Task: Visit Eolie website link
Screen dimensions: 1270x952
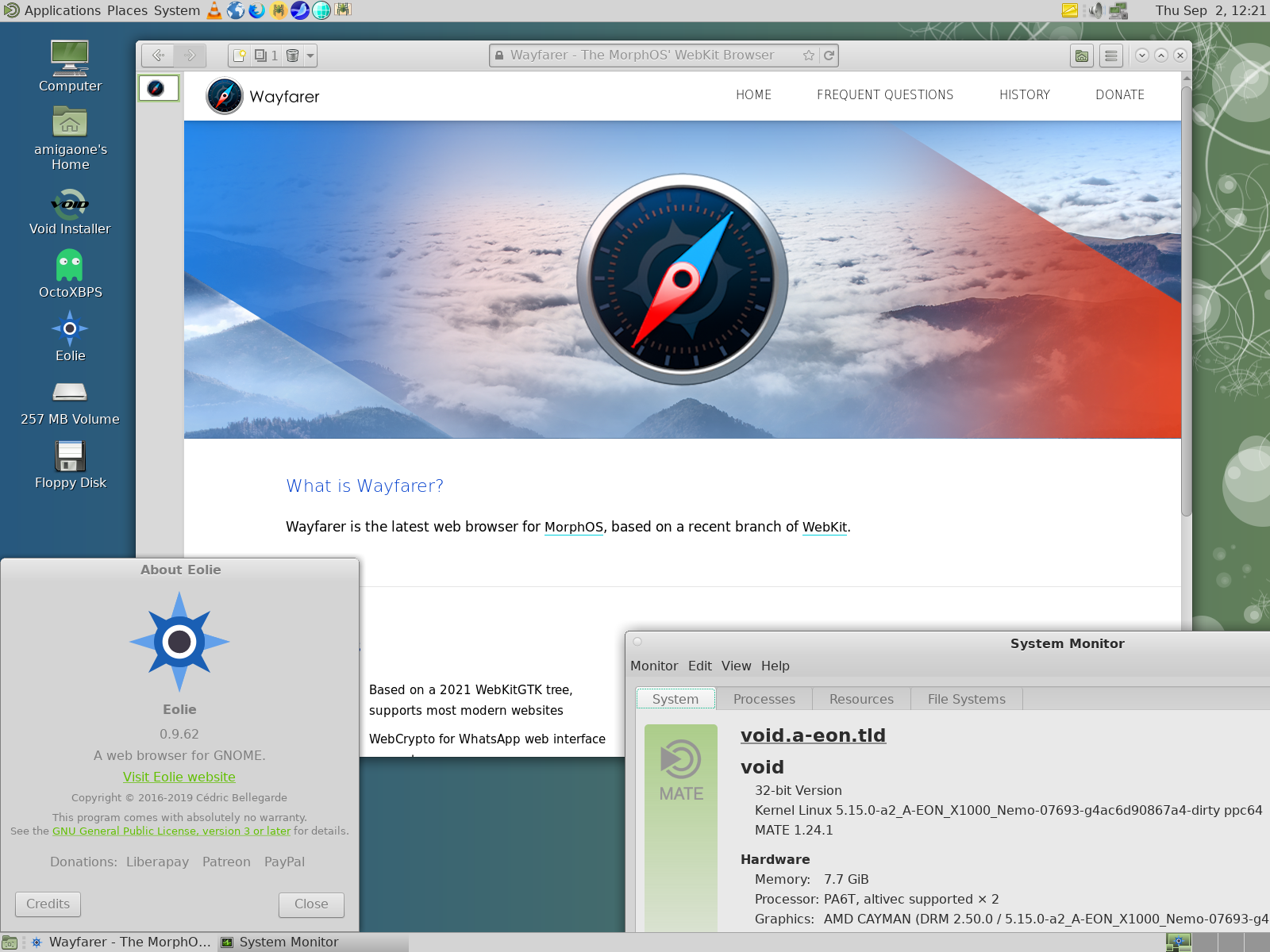Action: [x=179, y=777]
